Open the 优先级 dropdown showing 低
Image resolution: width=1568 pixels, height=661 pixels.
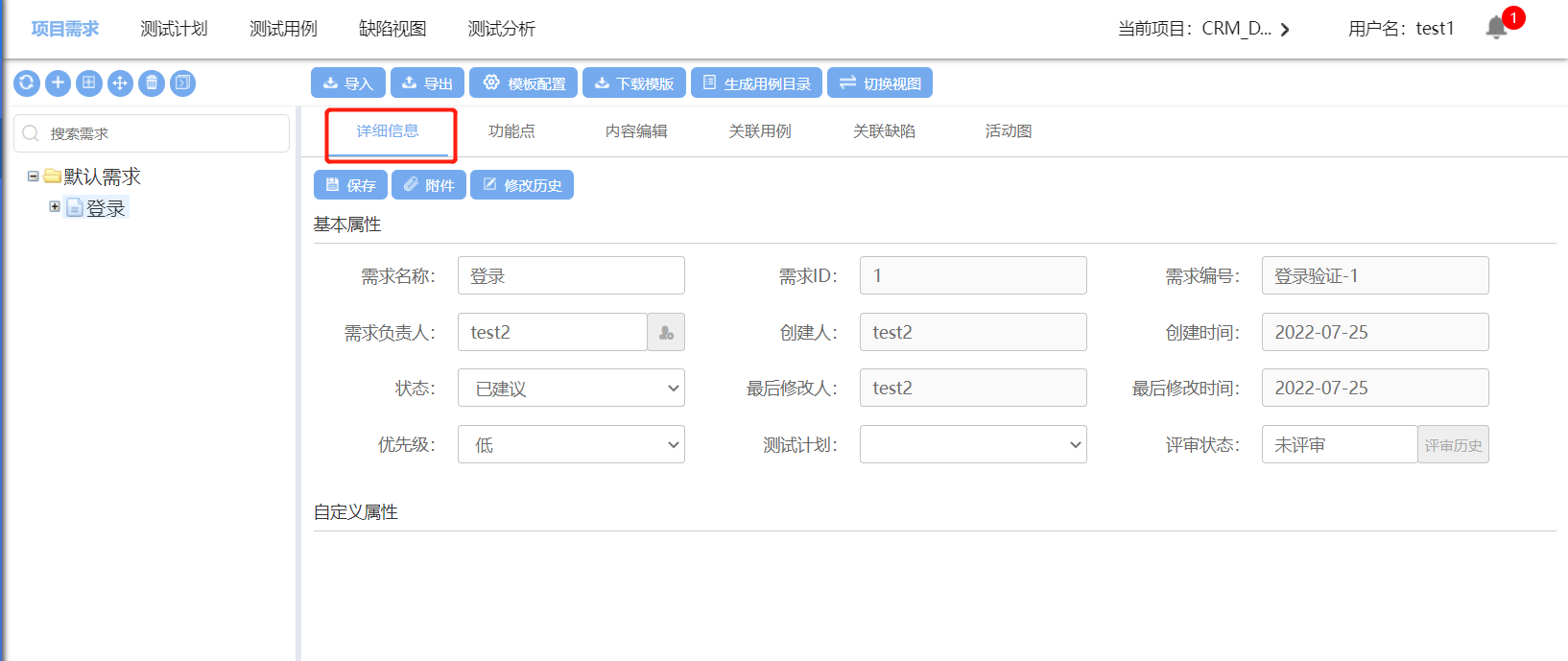[x=571, y=445]
